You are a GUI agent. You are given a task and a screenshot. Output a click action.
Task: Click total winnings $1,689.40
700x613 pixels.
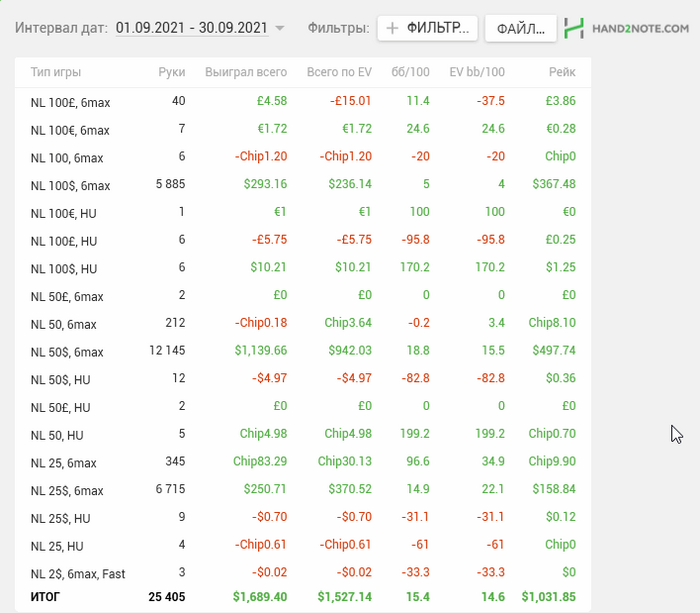point(260,597)
